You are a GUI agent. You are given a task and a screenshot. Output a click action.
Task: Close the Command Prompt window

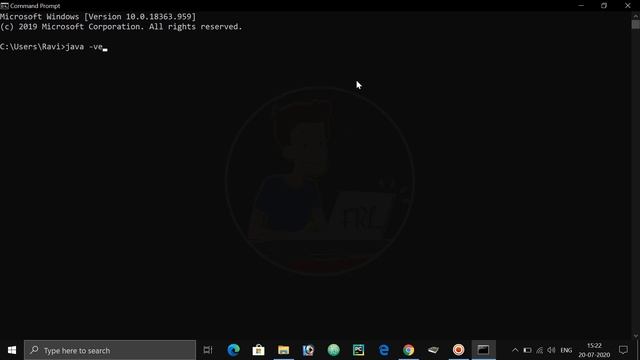point(628,6)
